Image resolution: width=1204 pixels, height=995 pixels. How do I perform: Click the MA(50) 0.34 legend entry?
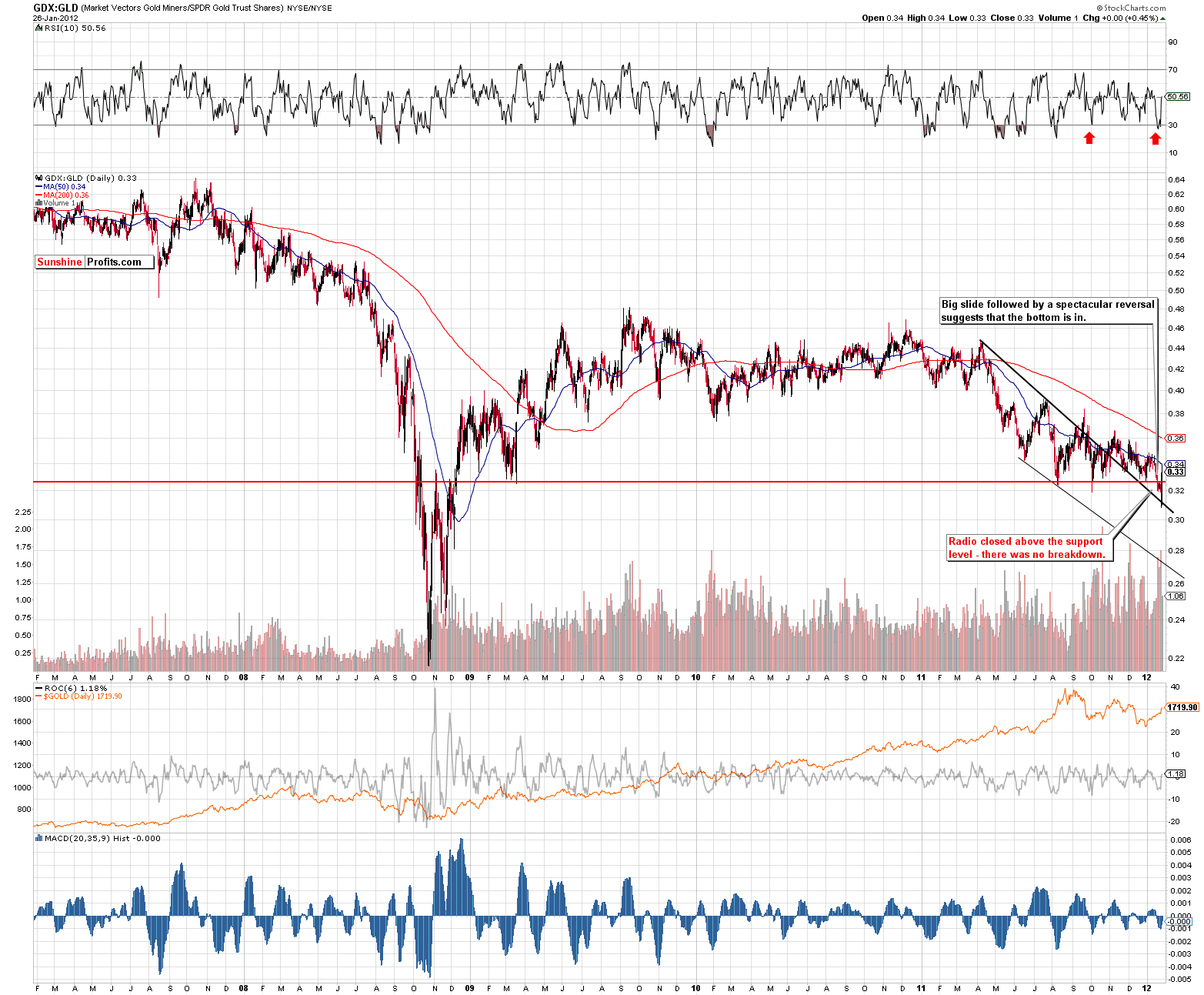coord(65,187)
